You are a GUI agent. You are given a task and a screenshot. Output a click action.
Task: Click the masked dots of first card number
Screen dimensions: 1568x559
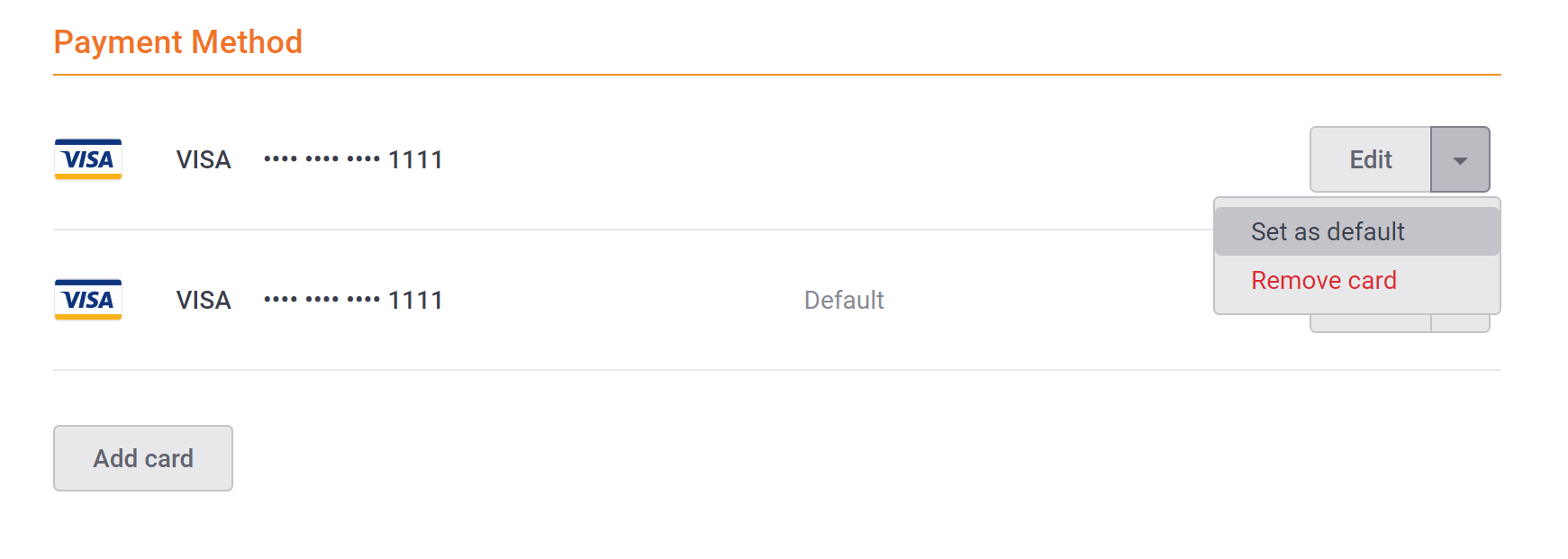322,159
